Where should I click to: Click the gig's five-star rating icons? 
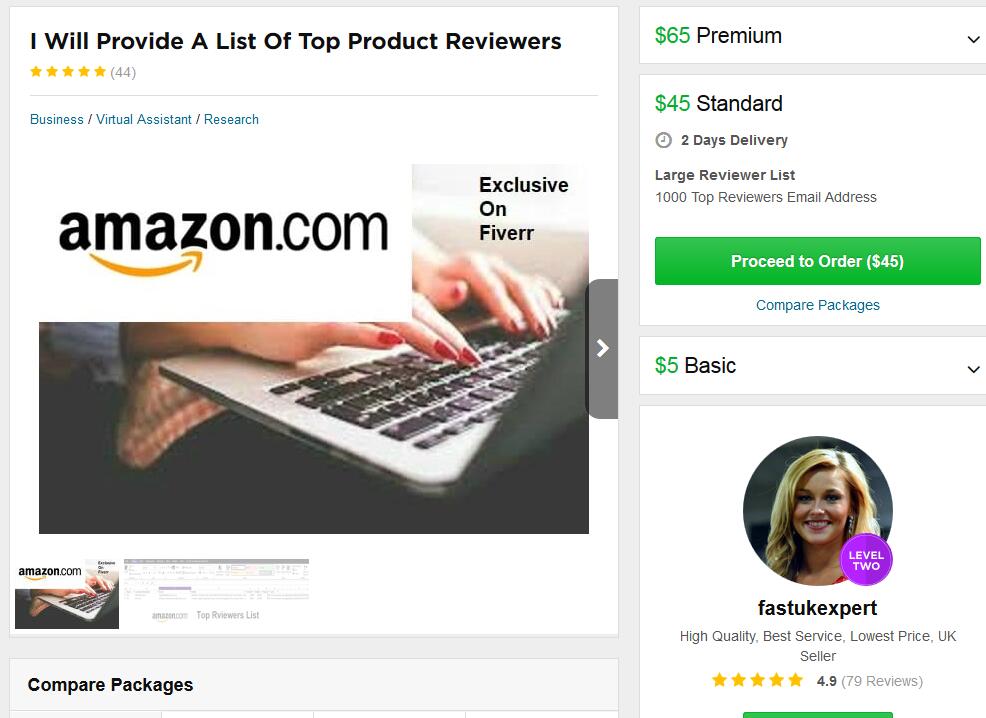click(x=68, y=72)
